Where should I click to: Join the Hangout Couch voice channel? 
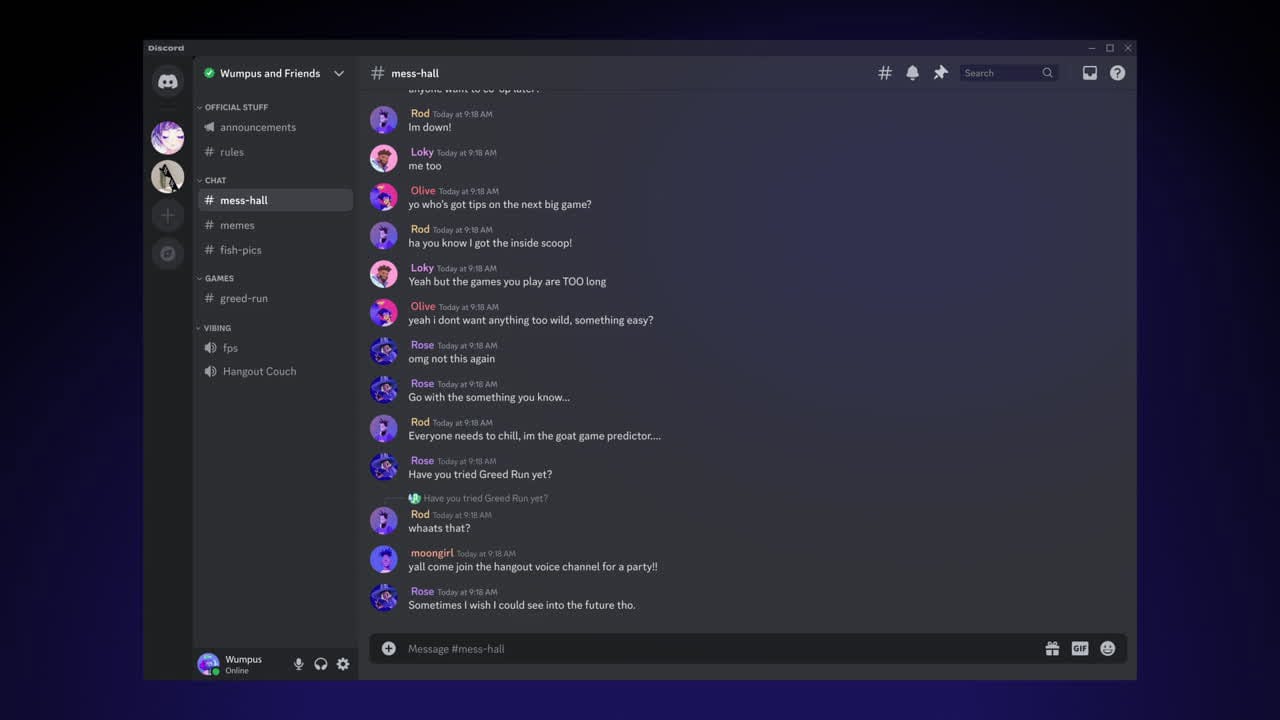(276, 371)
